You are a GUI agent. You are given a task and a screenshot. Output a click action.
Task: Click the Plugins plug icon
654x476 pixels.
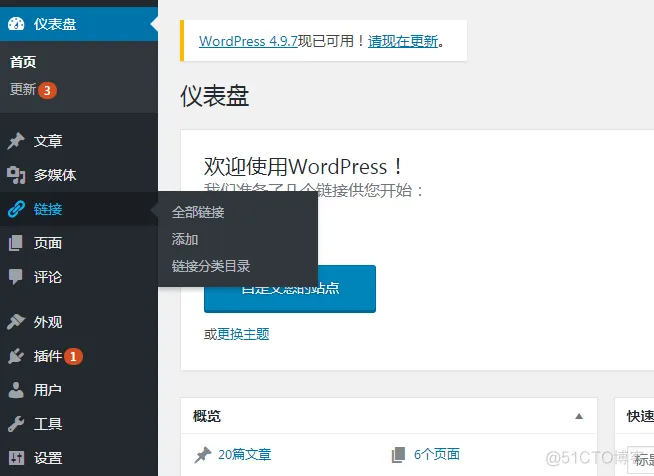click(x=16, y=356)
